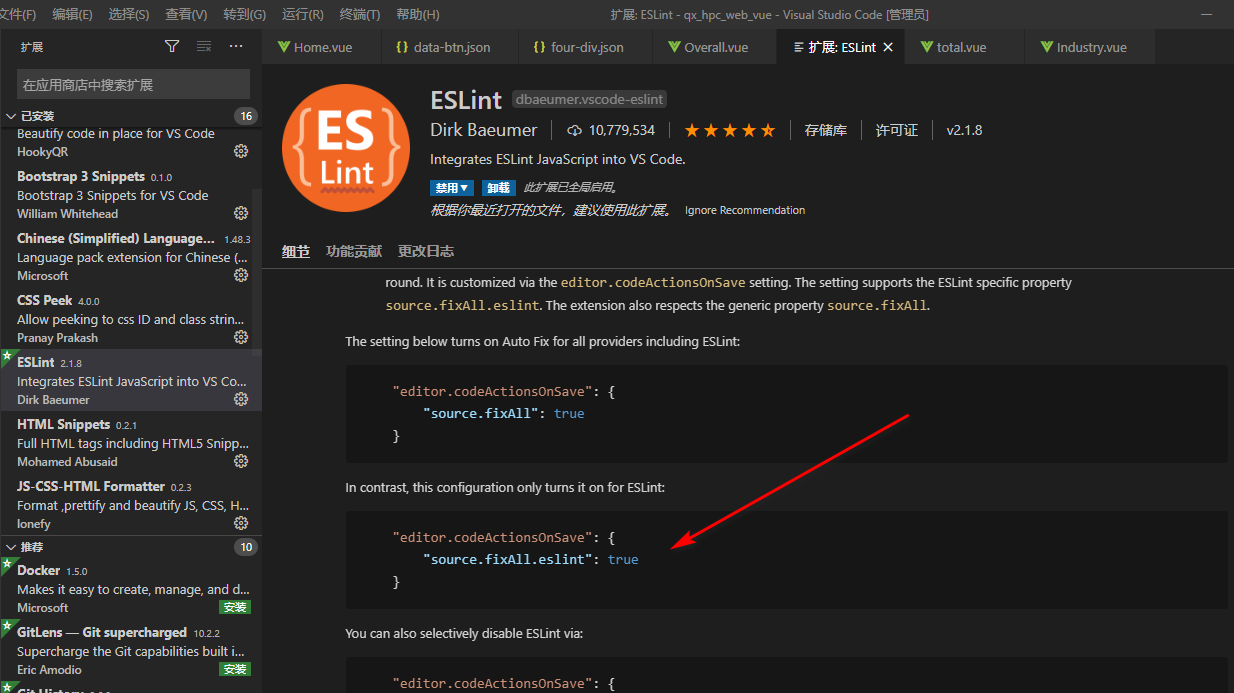
Task: Install Docker with its 安装 button
Action: click(235, 607)
